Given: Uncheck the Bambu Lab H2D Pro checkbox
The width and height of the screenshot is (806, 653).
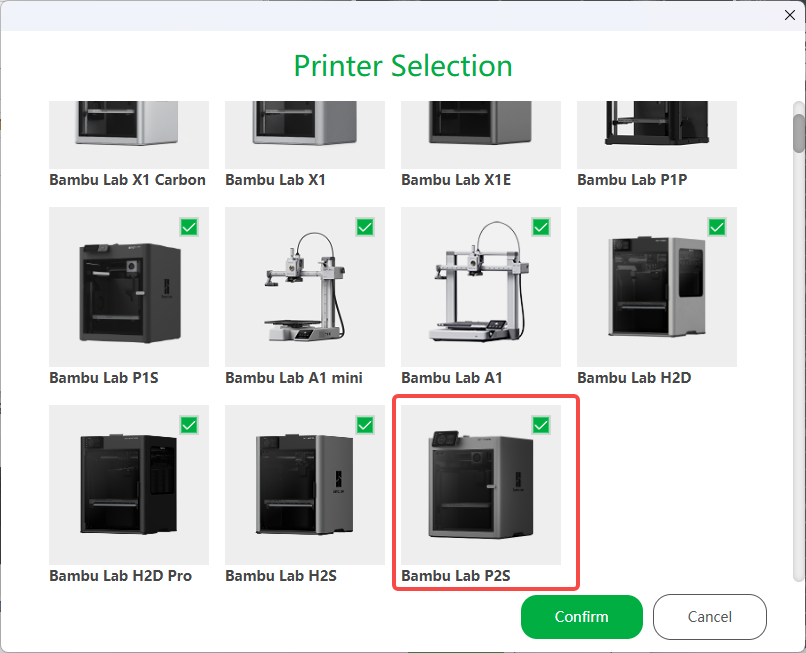Looking at the screenshot, I should (189, 425).
